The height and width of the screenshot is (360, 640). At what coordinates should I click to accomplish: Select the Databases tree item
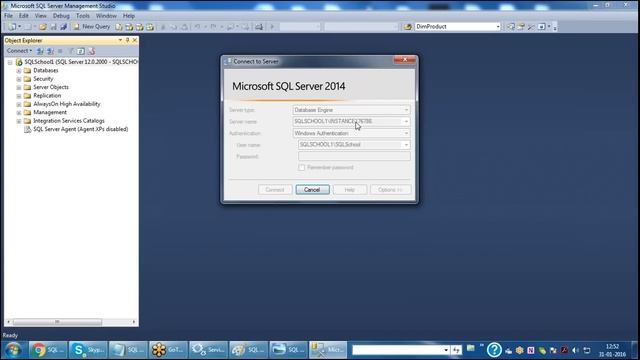coord(45,71)
